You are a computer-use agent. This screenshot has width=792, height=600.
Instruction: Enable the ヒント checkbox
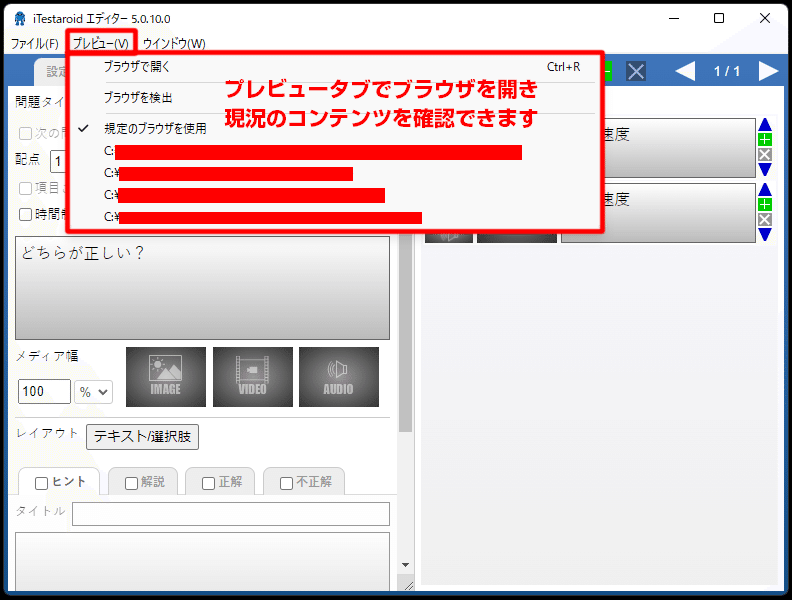41,483
